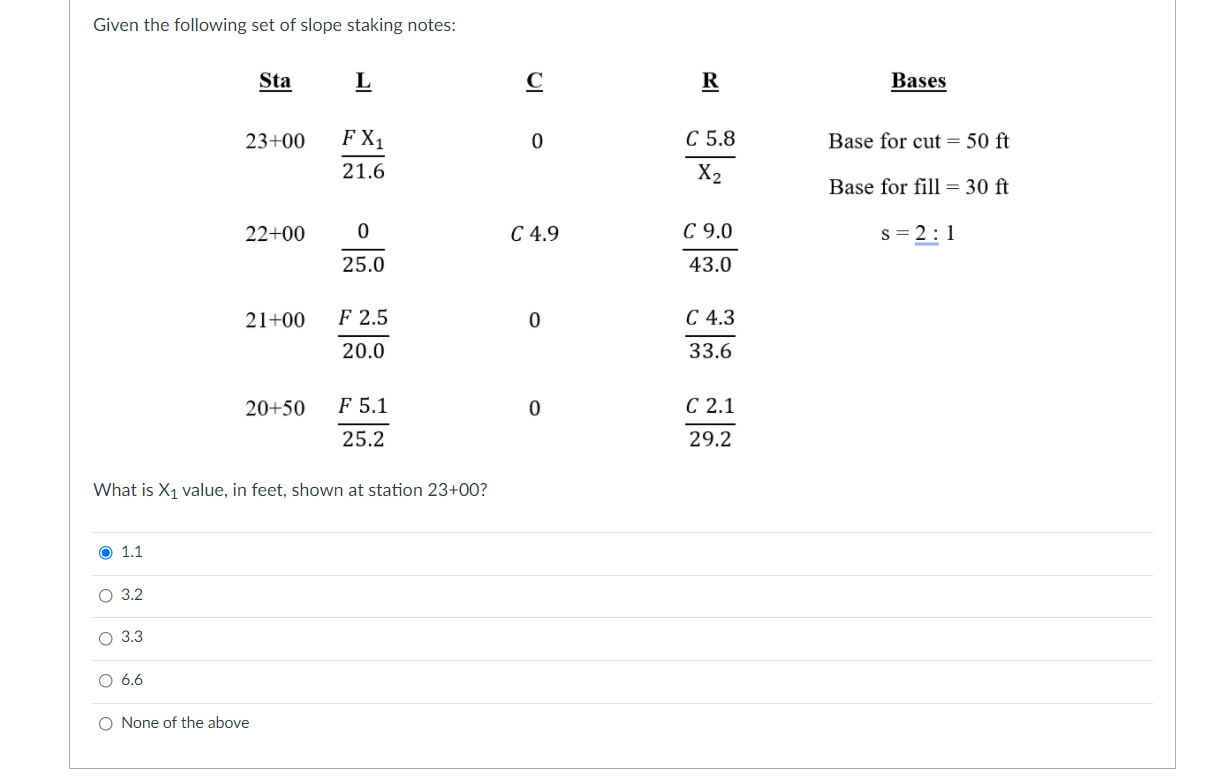Click the station 22+00 label
Screen dimensions: 1226x781
pyautogui.click(x=275, y=234)
